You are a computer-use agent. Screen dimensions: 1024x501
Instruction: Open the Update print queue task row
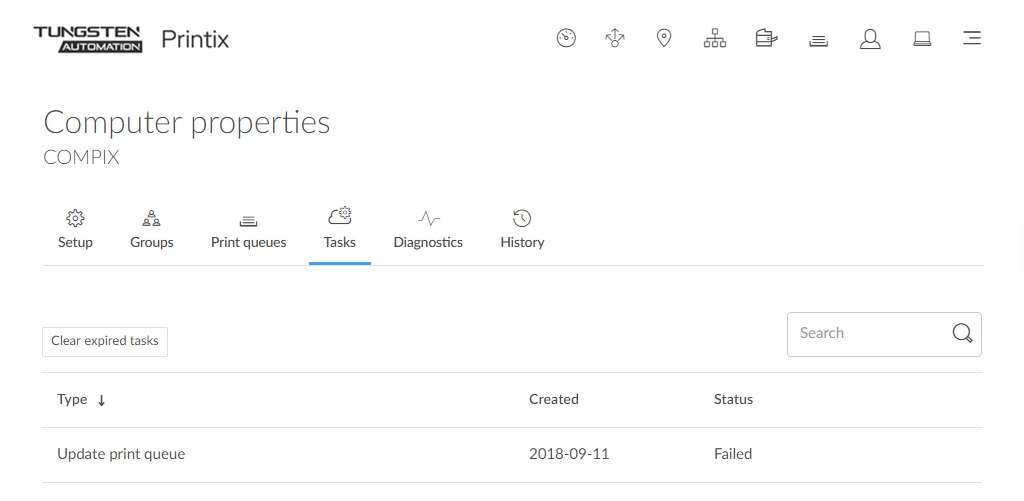121,454
